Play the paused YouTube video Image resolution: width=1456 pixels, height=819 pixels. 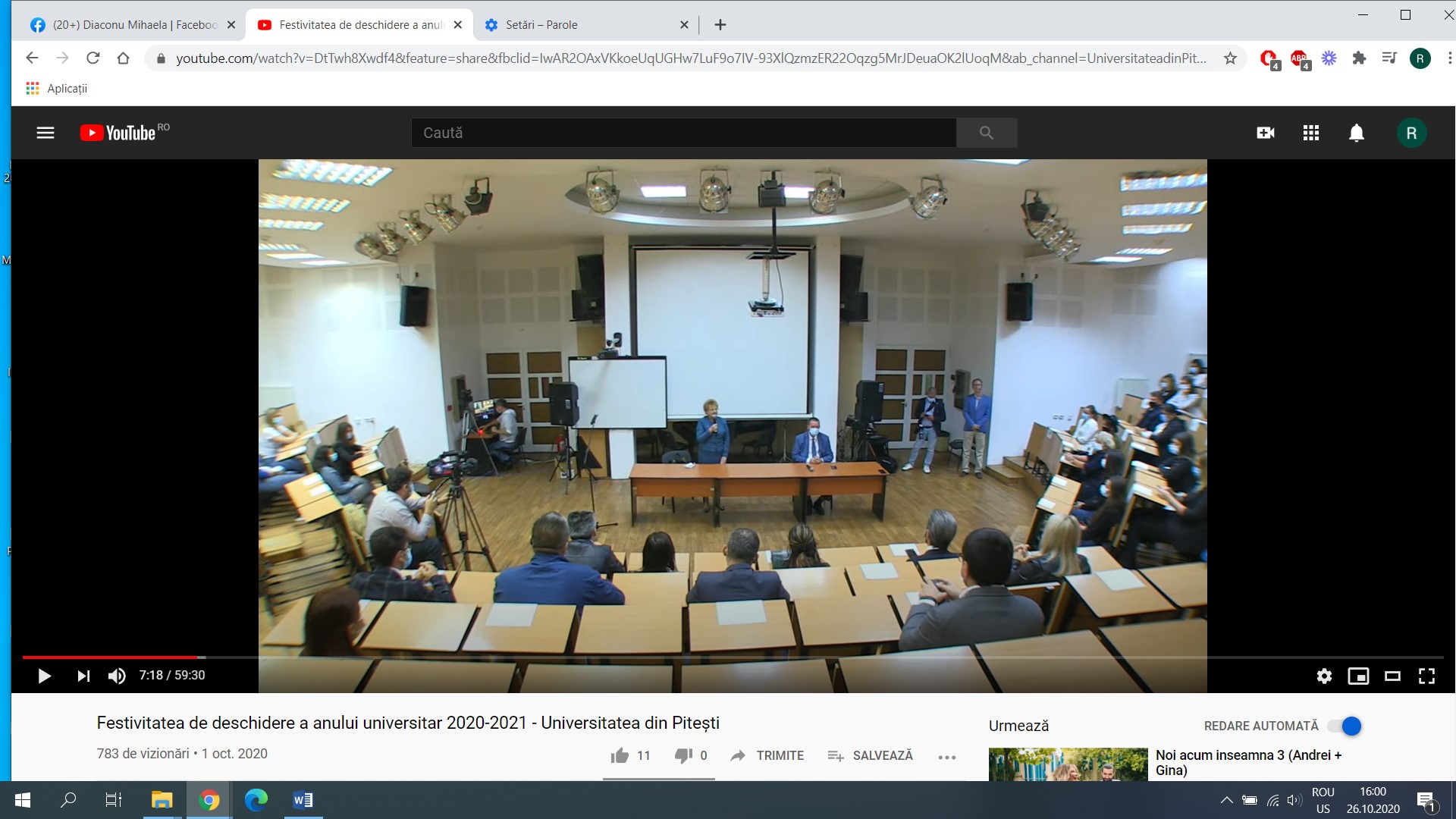coord(44,676)
